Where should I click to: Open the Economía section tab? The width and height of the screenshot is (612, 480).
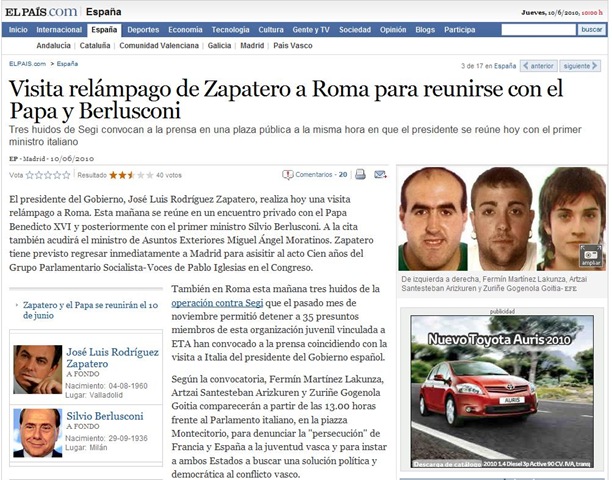click(x=185, y=30)
